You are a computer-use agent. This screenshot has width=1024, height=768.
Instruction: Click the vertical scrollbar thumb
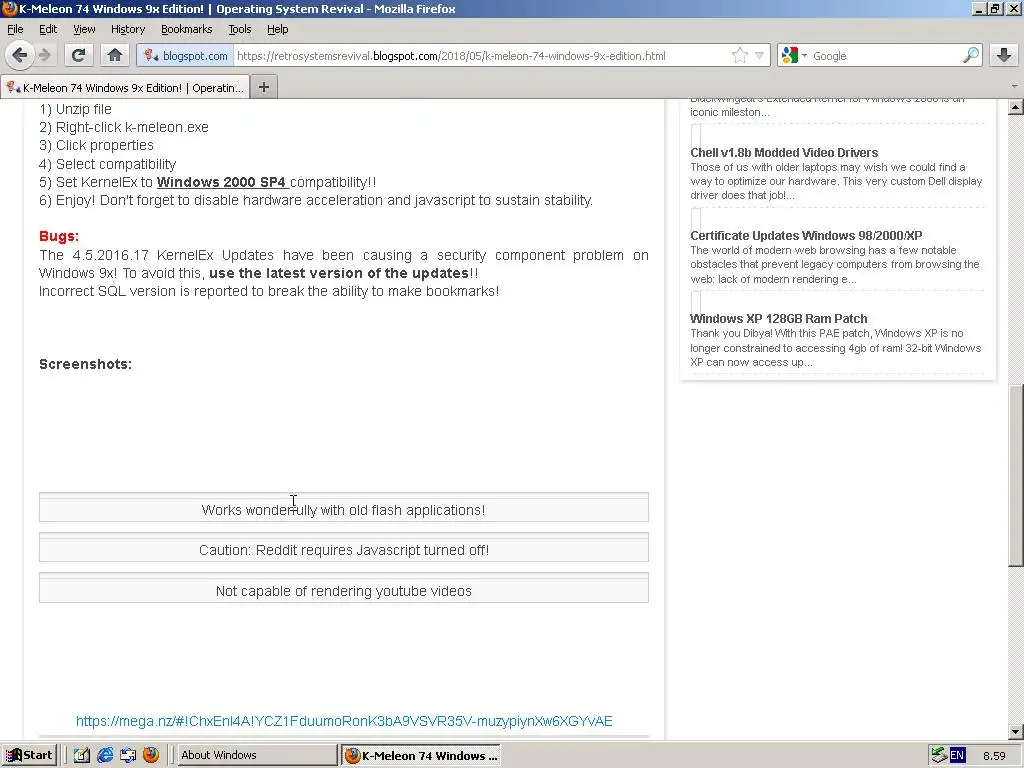point(1016,475)
